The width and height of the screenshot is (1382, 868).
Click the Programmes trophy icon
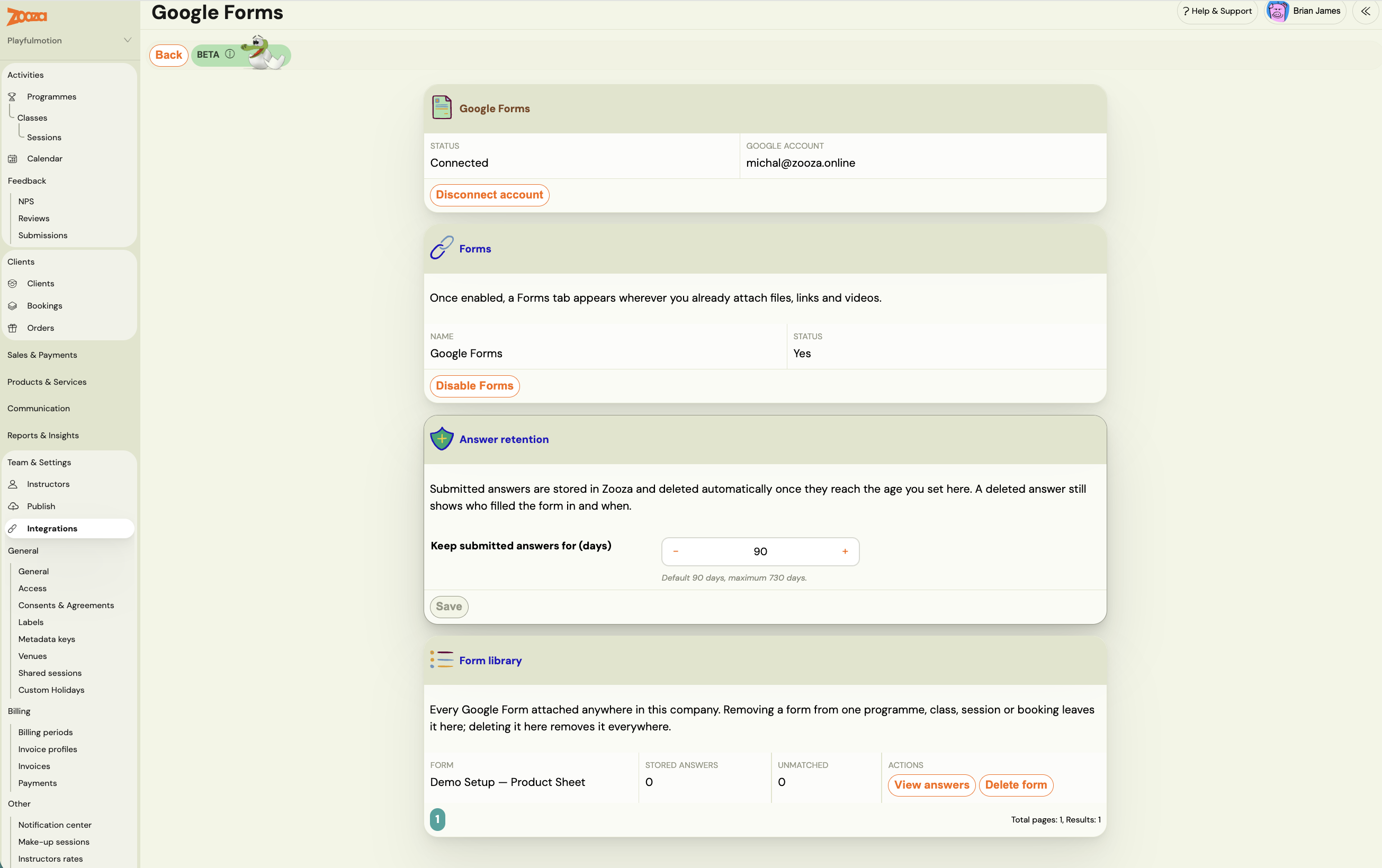12,96
